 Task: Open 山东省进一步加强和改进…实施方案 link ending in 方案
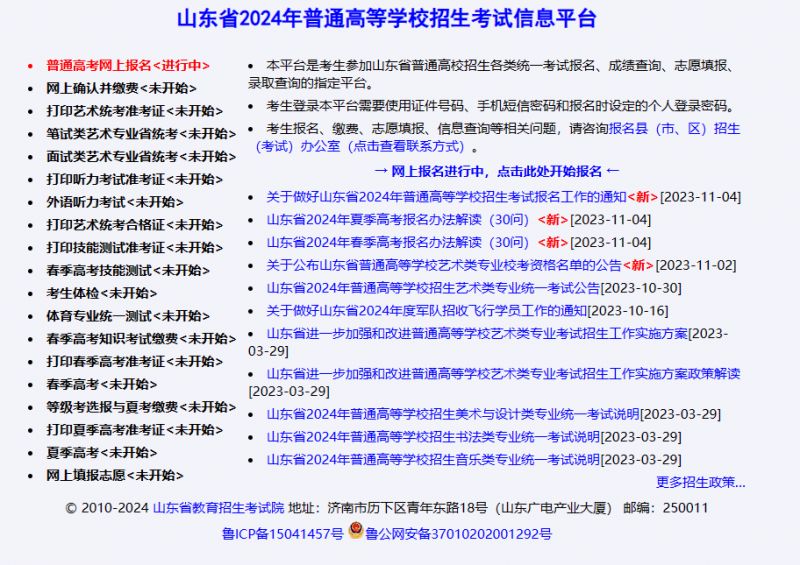tap(477, 334)
